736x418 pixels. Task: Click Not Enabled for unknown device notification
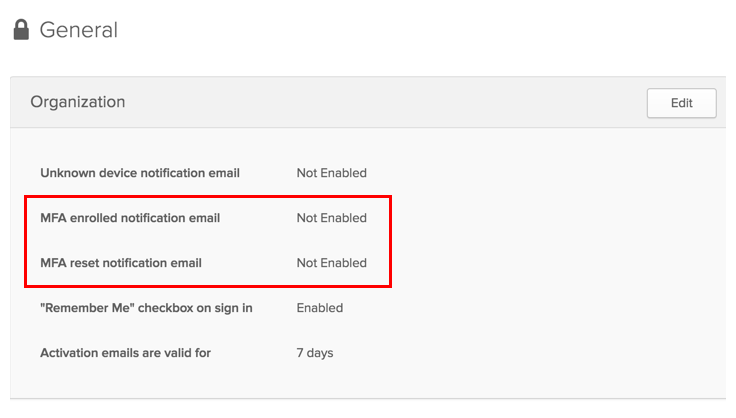point(331,173)
